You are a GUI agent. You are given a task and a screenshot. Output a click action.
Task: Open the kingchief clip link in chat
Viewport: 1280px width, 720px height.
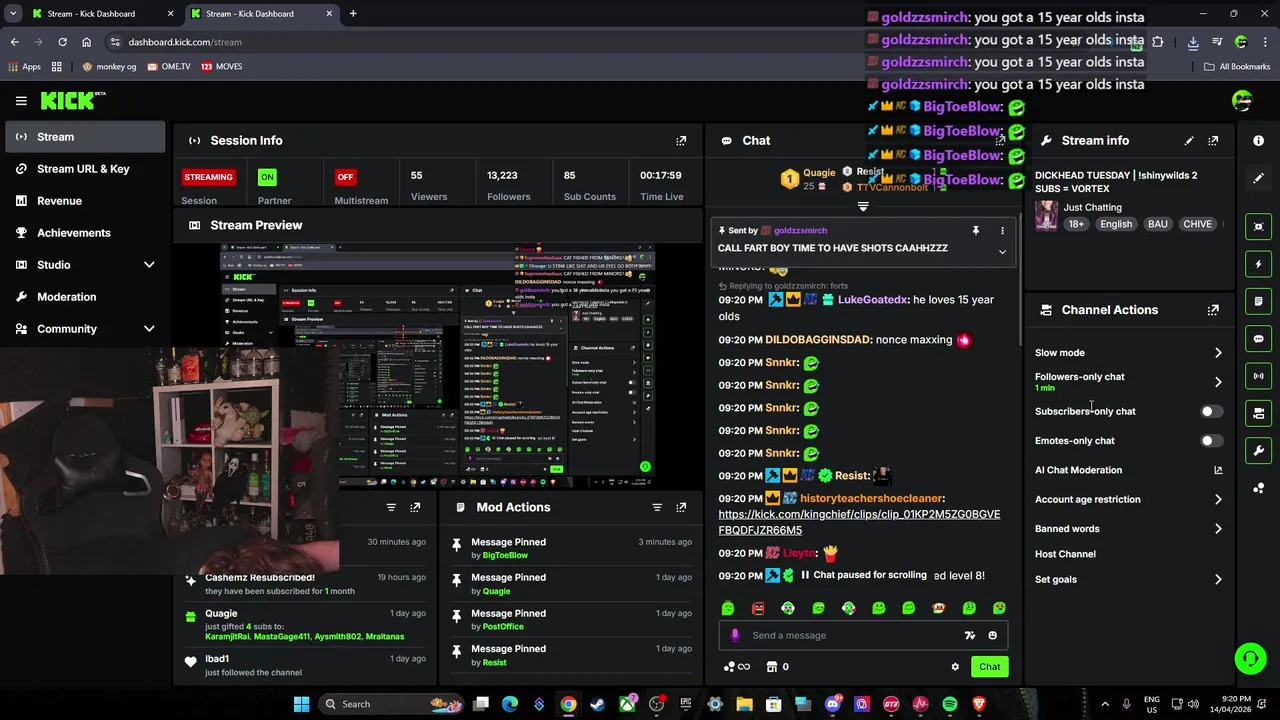tap(859, 522)
